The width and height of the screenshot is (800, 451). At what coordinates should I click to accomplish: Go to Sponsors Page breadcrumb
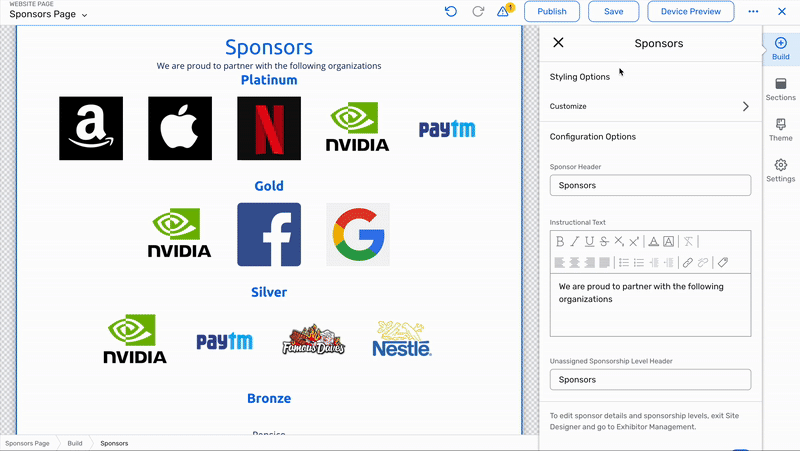coord(28,443)
